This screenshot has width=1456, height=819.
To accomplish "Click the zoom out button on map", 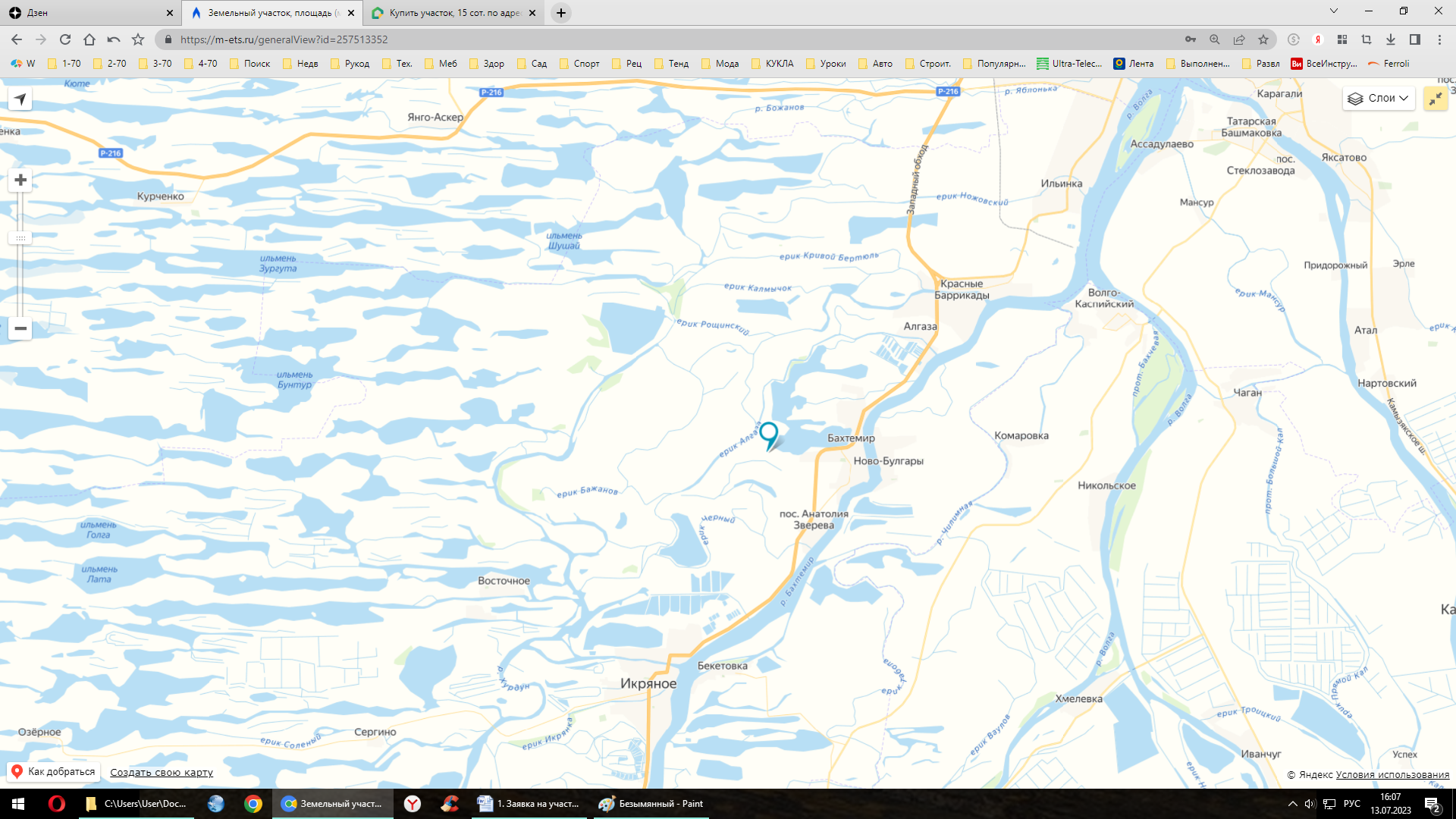I will coord(19,327).
